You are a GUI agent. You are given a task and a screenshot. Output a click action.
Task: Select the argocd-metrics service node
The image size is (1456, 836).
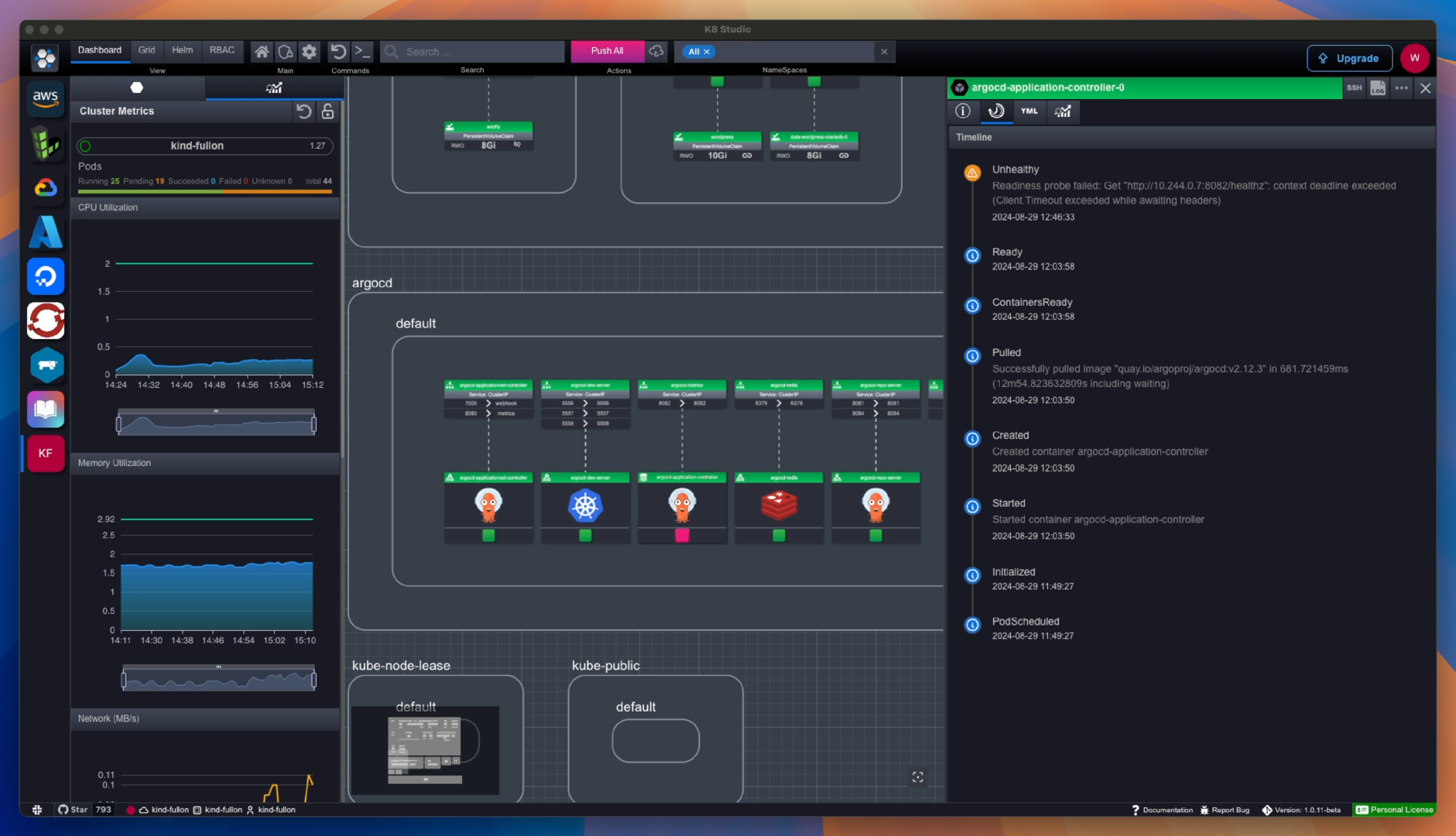pos(682,394)
